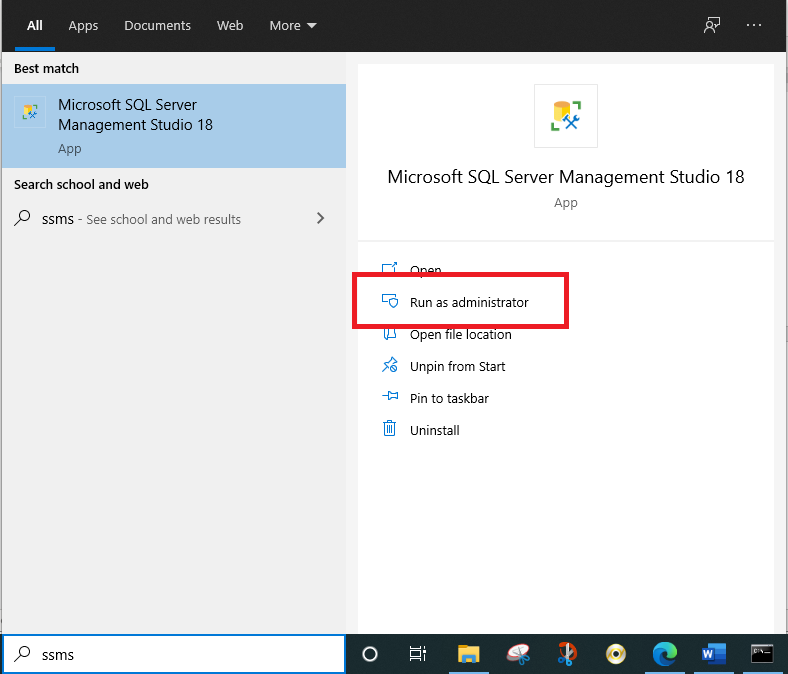Open File Explorer from the taskbar
Image resolution: width=788 pixels, height=674 pixels.
tap(468, 654)
